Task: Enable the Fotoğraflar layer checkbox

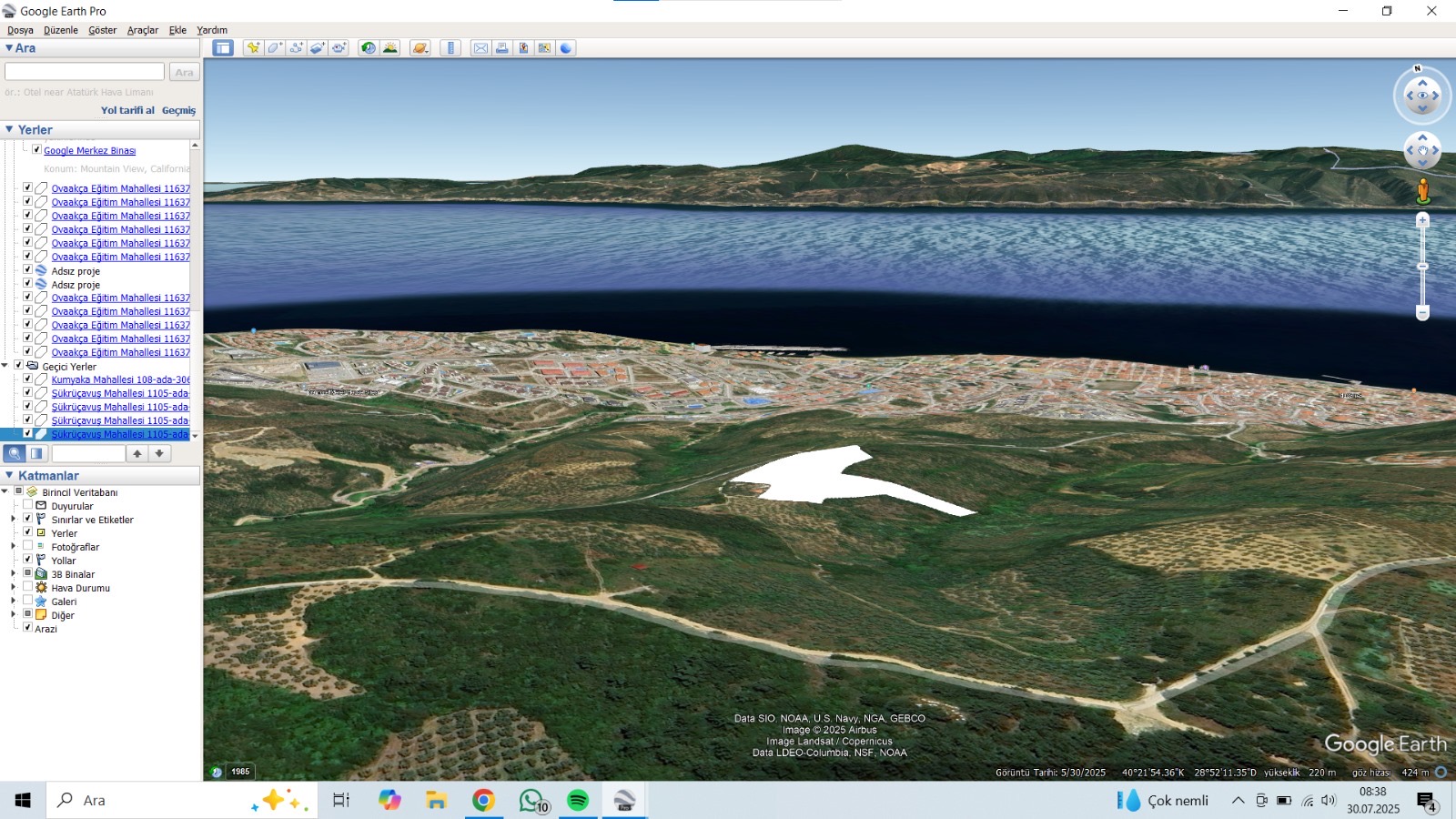Action: (27, 546)
